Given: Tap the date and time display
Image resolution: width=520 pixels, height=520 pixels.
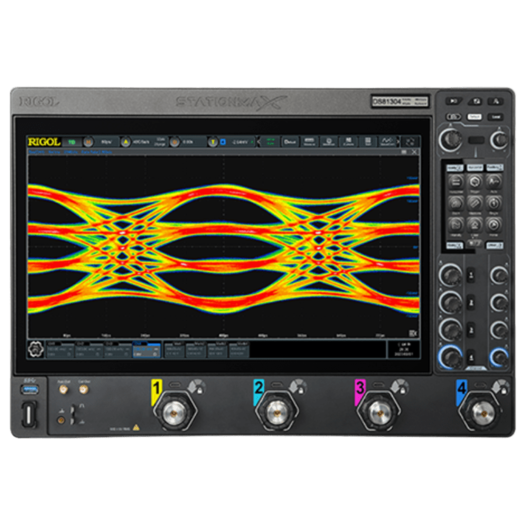Looking at the screenshot, I should 404,349.
